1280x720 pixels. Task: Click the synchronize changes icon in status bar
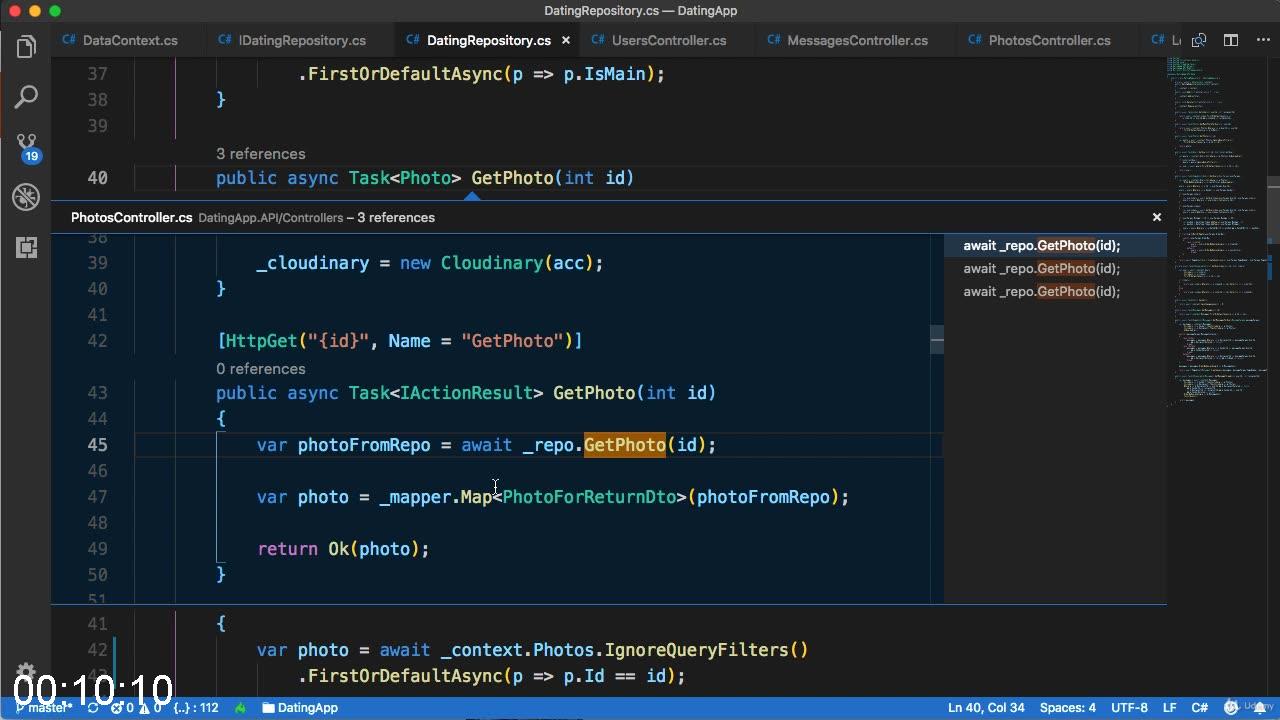click(93, 708)
